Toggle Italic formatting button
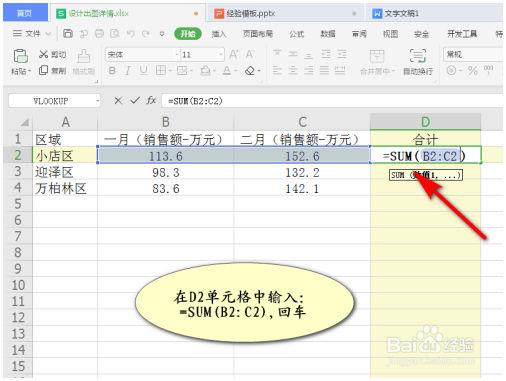Viewport: 506px width, 381px height. [128, 70]
